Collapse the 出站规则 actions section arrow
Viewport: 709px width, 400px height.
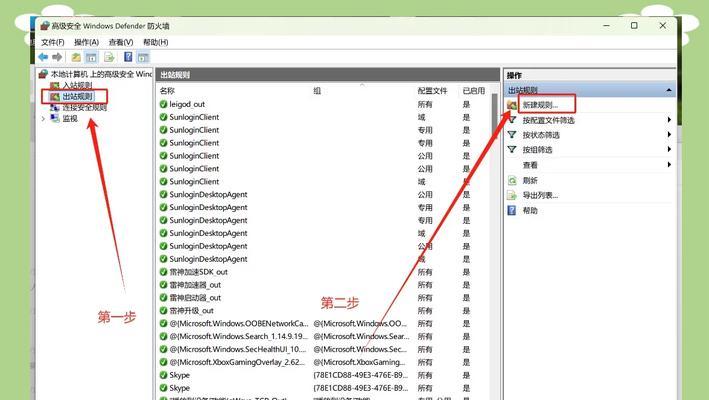coord(669,90)
